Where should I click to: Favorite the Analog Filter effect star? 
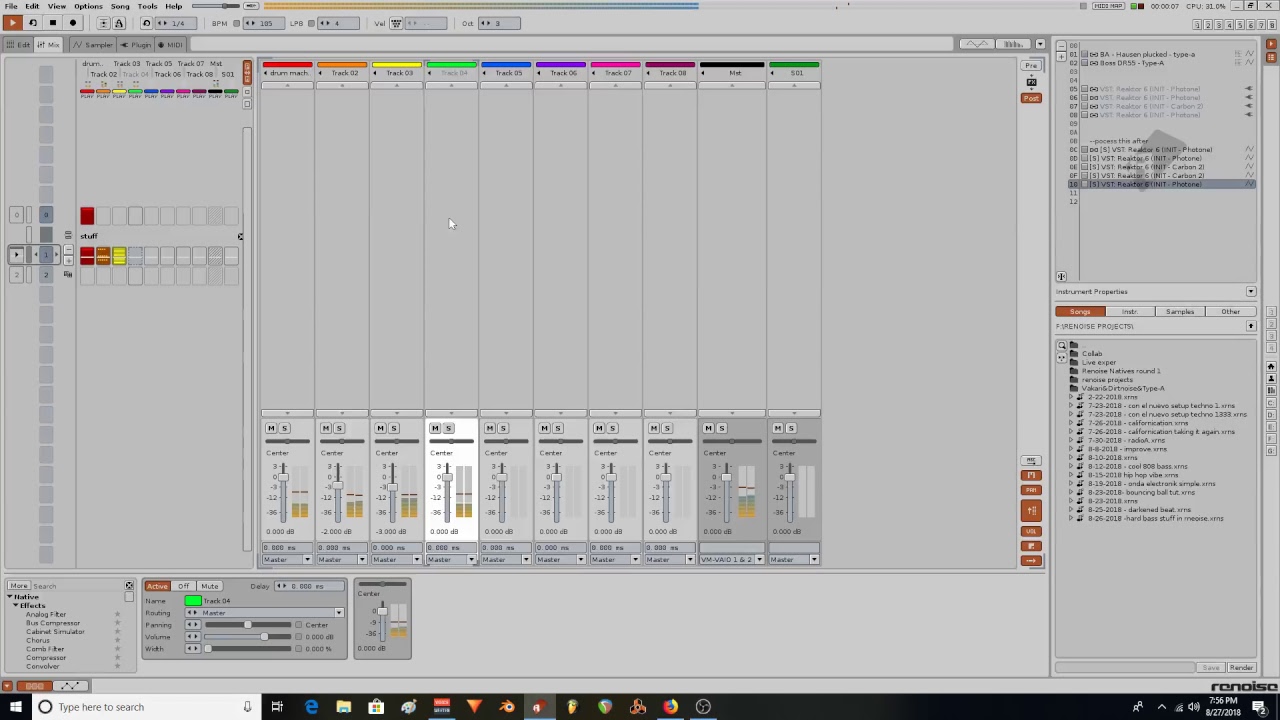click(118, 614)
